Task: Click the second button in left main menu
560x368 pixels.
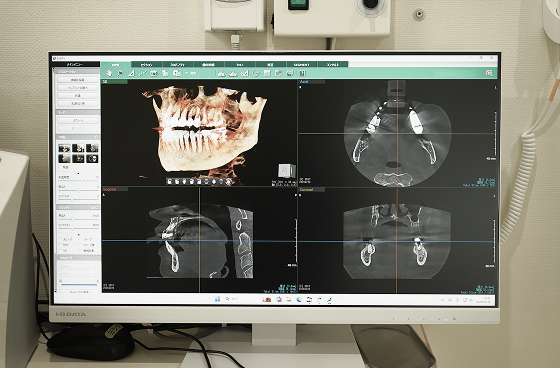Action: pos(78,88)
